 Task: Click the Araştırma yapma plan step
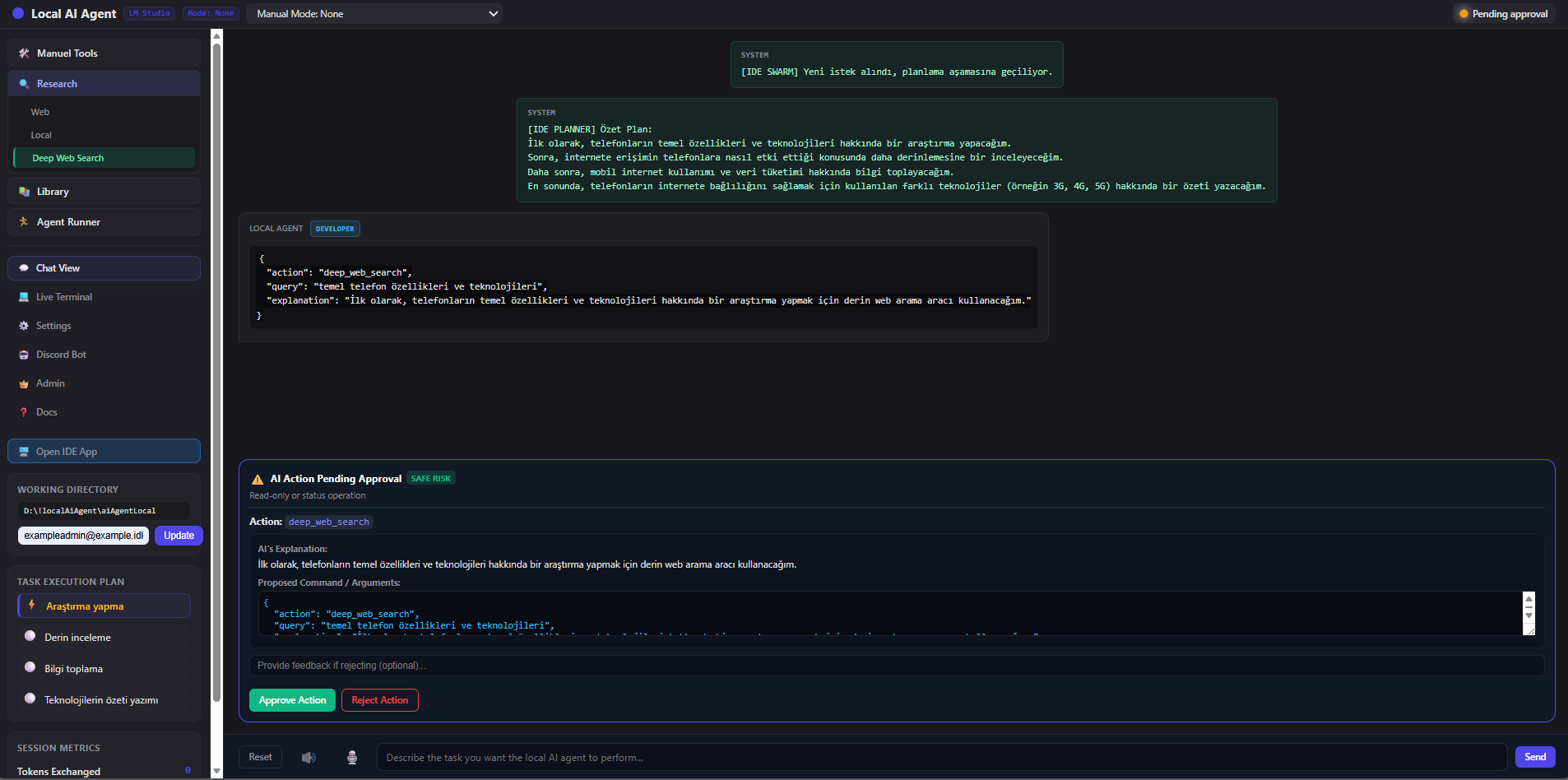104,606
